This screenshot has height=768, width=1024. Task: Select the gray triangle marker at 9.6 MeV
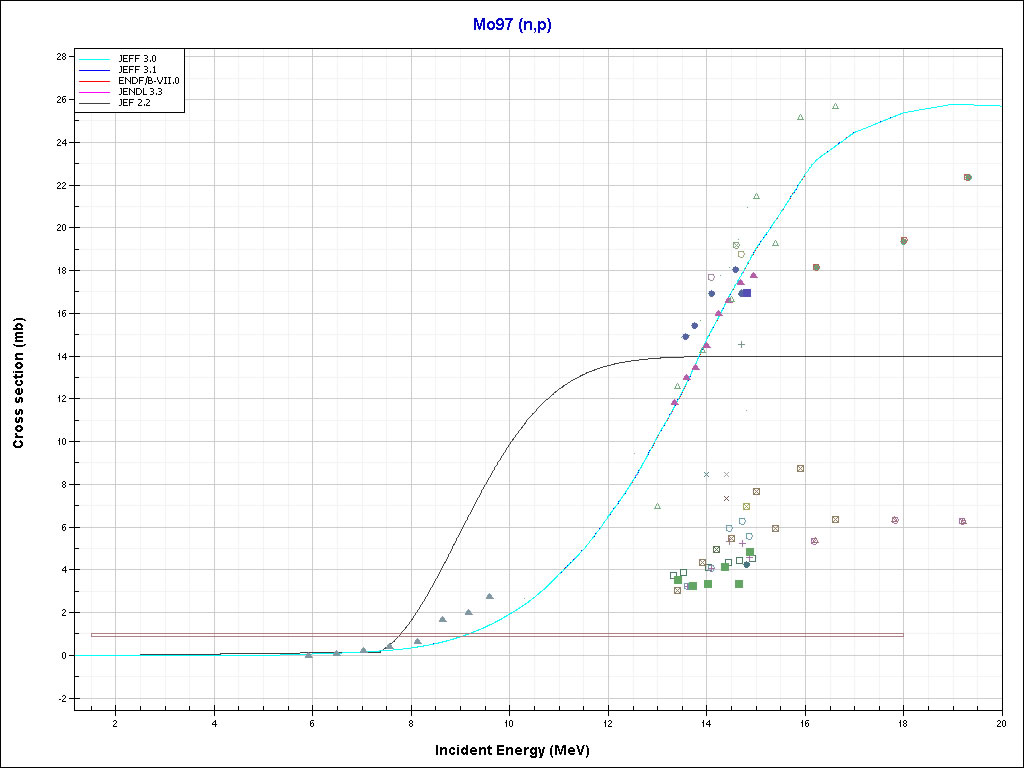[x=489, y=596]
